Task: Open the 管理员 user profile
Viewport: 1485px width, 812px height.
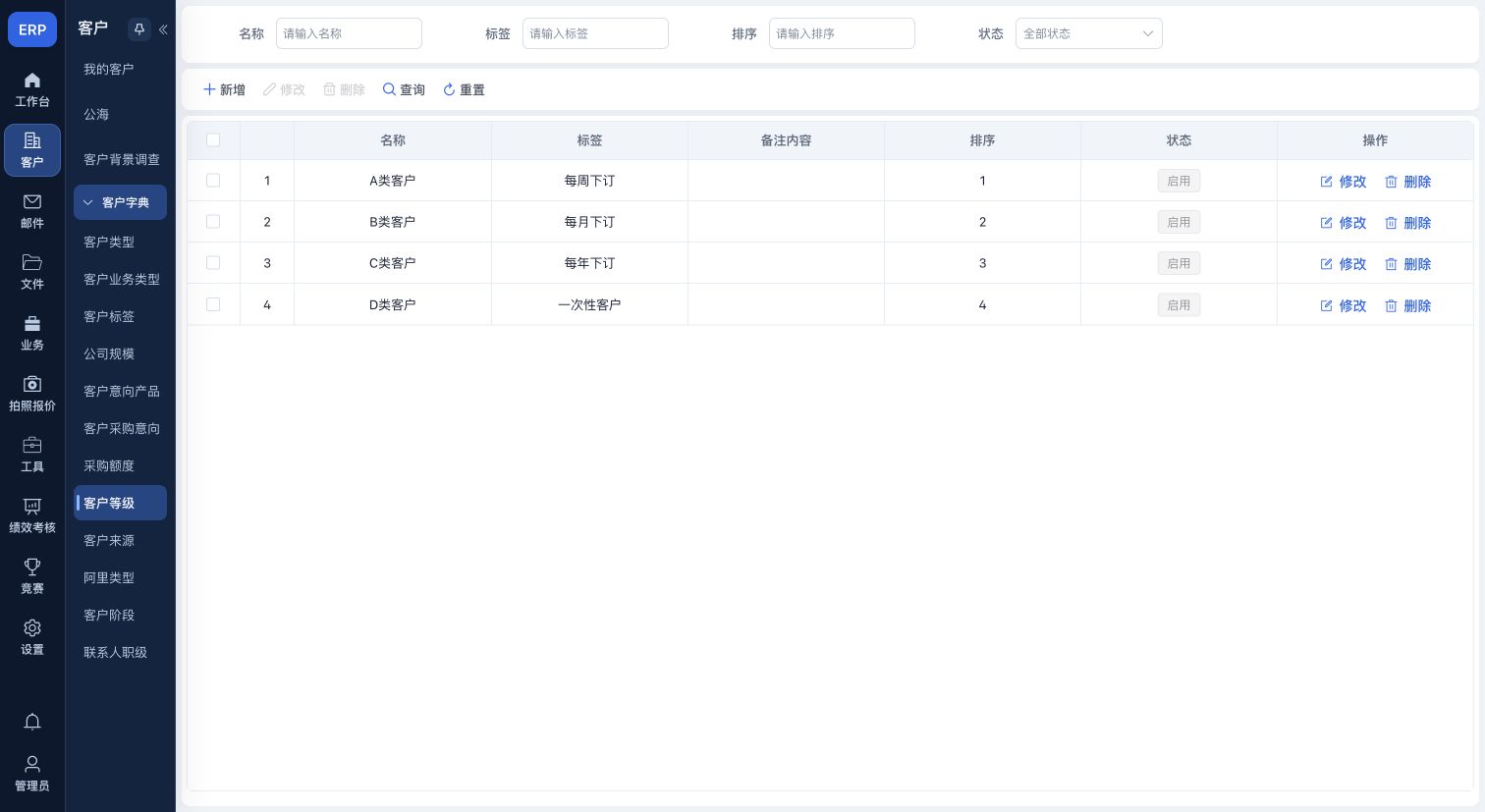Action: (32, 774)
